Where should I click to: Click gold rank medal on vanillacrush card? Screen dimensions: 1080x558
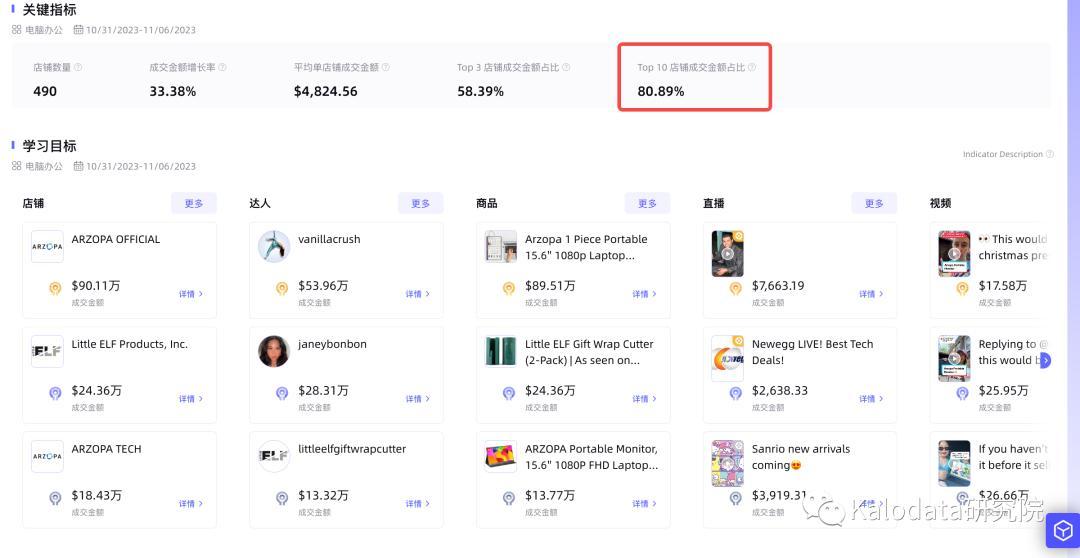[x=282, y=289]
